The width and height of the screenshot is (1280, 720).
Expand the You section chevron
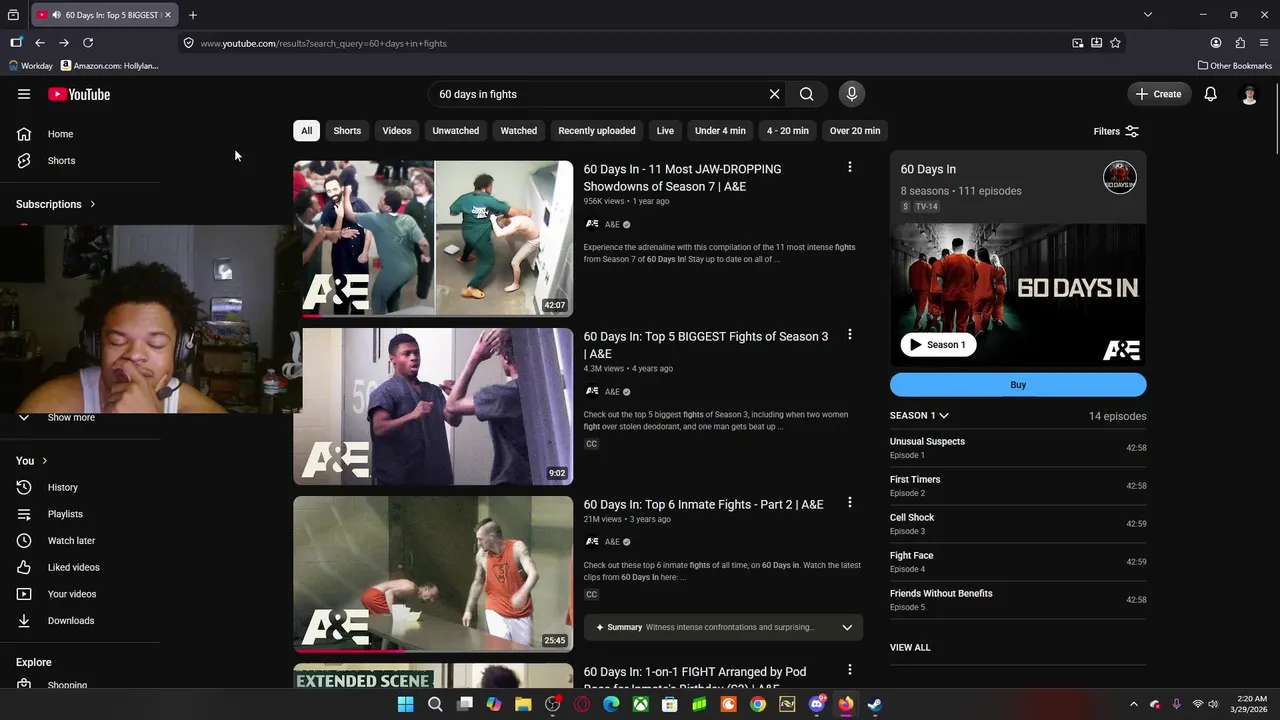click(x=45, y=461)
